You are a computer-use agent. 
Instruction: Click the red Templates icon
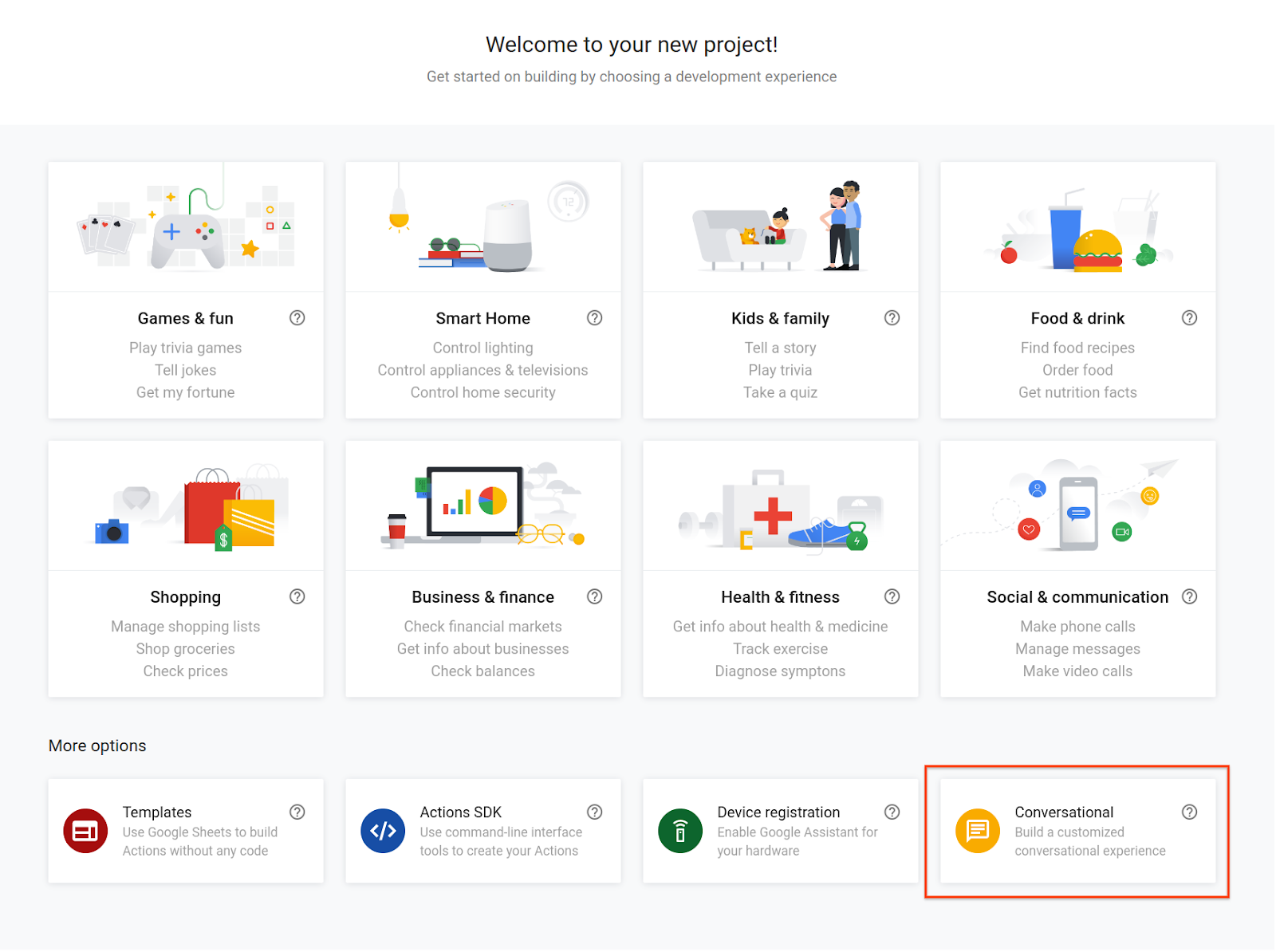[x=85, y=831]
